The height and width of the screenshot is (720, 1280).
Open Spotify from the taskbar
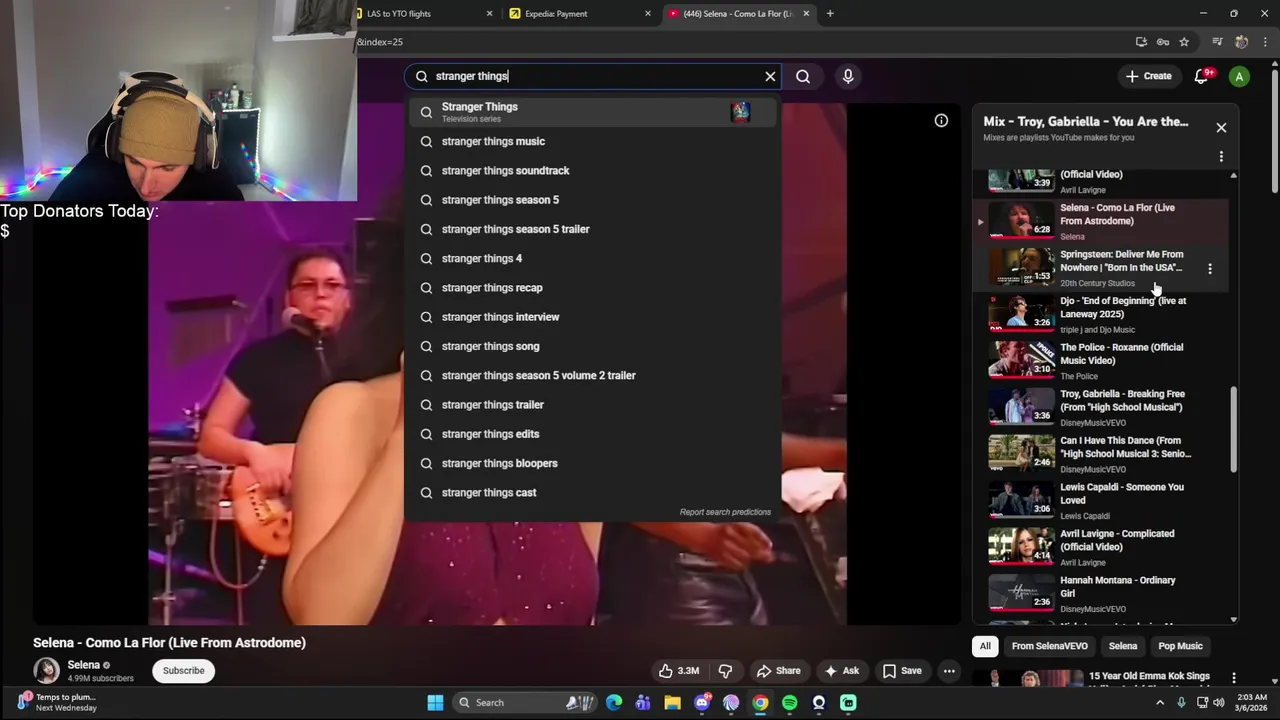[x=790, y=703]
